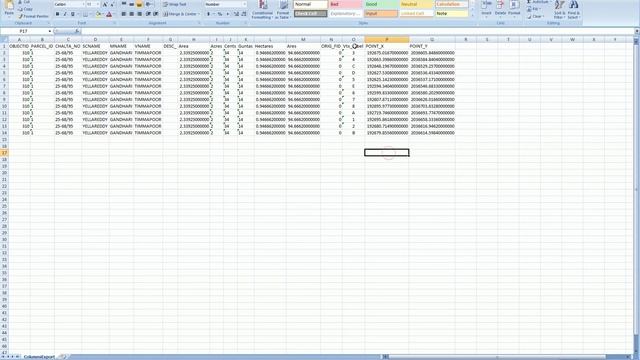Open Format as Table gallery
This screenshot has width=640, height=360.
(x=283, y=10)
